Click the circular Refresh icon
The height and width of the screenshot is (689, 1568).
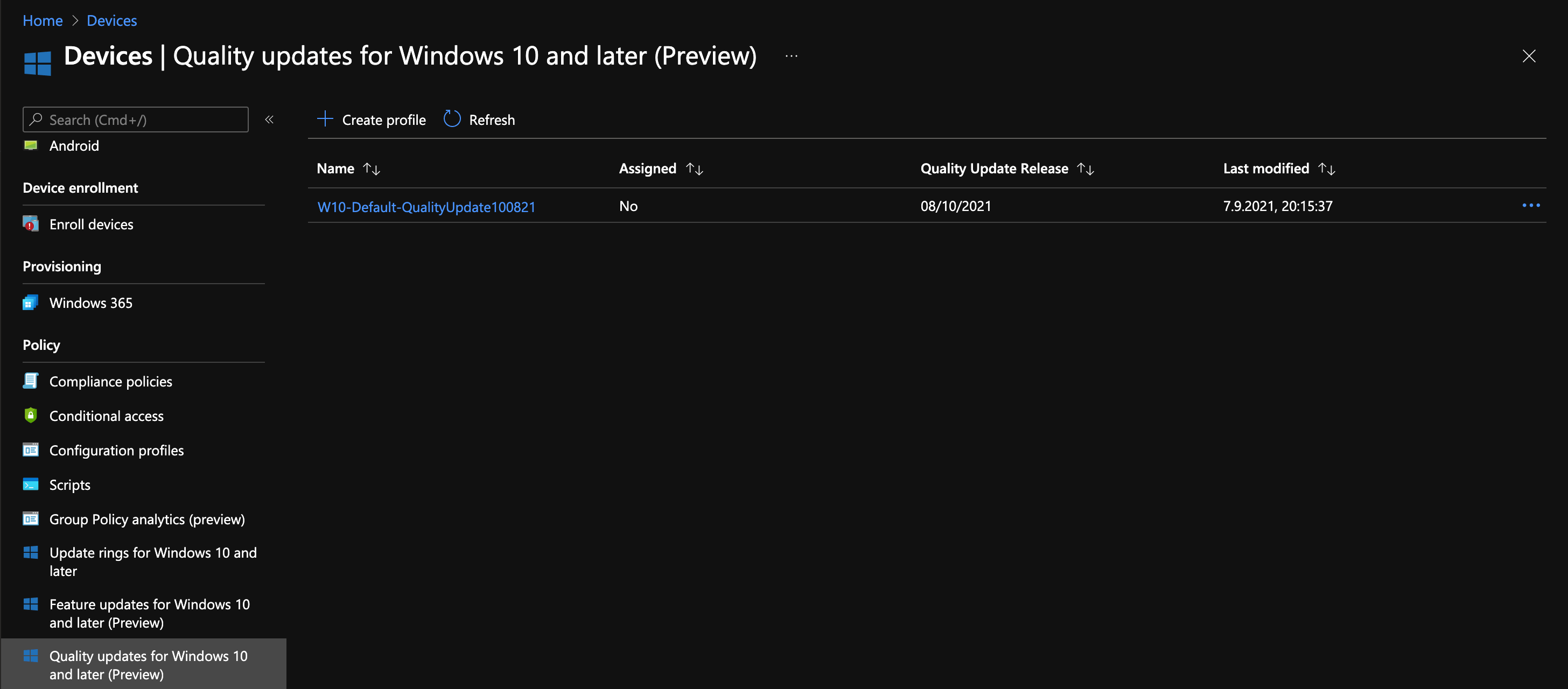coord(452,119)
